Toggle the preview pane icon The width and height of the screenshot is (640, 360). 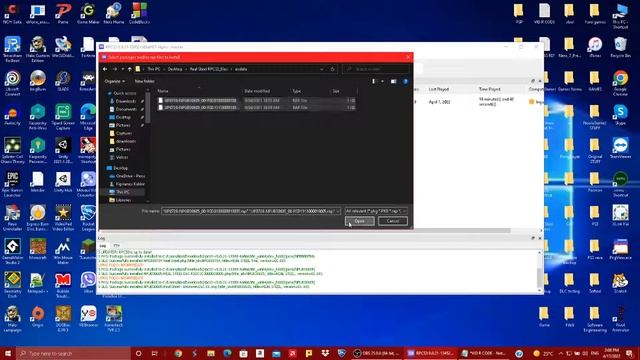tap(393, 81)
